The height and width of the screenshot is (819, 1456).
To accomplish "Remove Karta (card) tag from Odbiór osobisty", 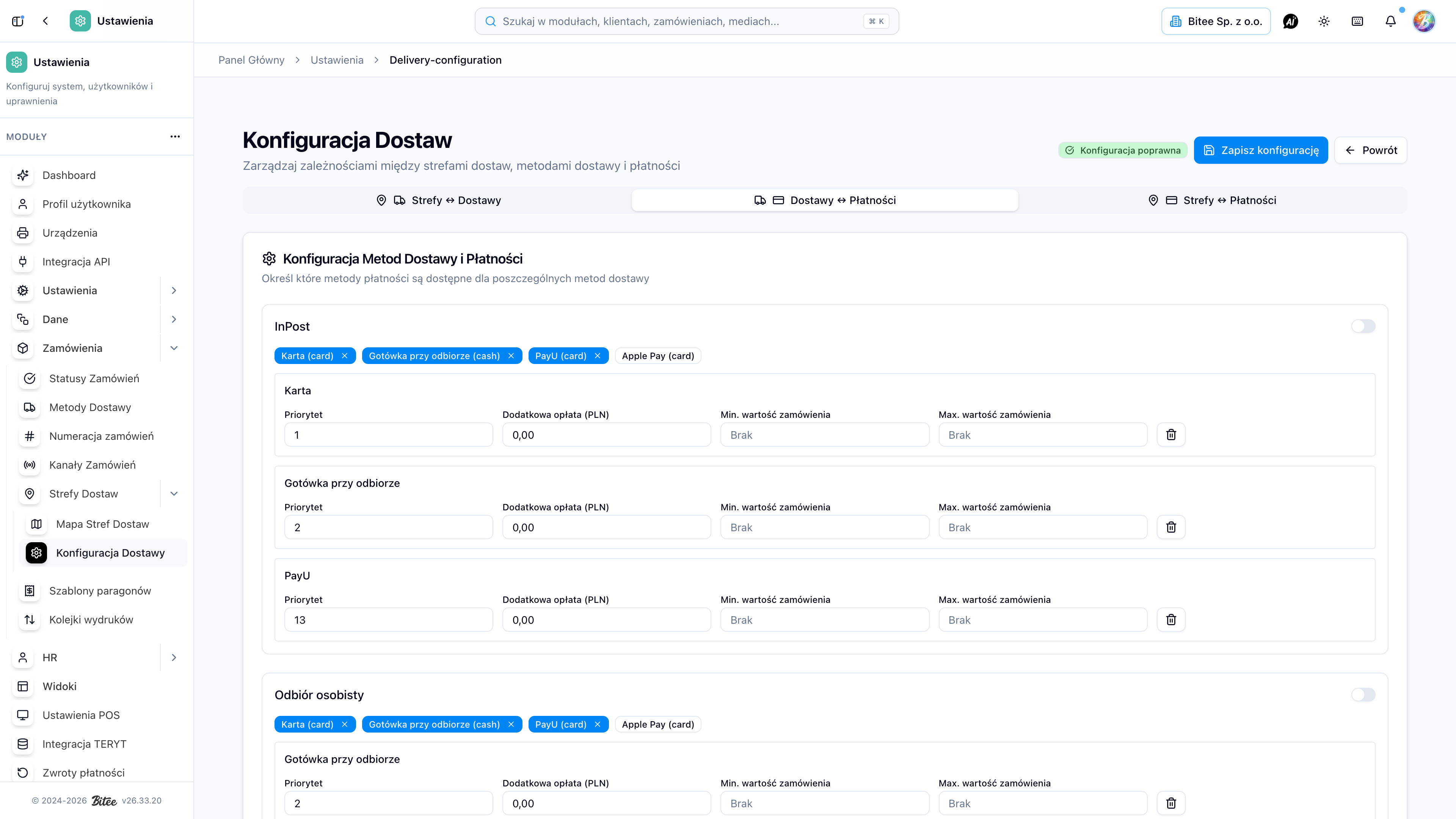I will coord(345,724).
